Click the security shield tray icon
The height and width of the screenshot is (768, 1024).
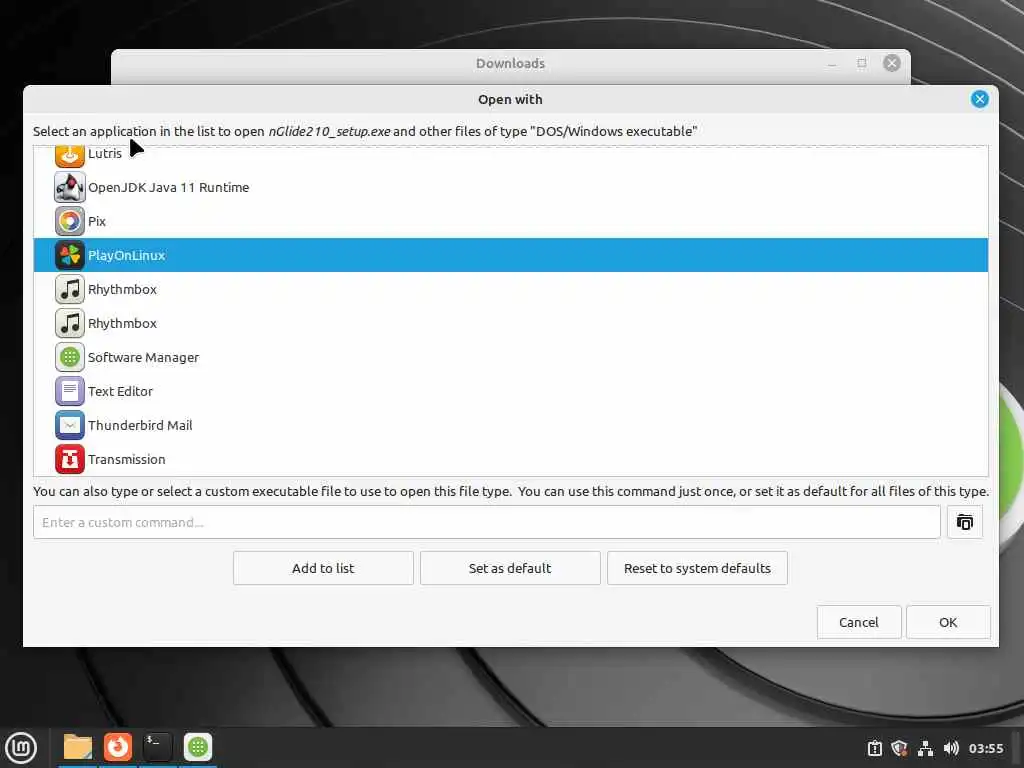(899, 748)
